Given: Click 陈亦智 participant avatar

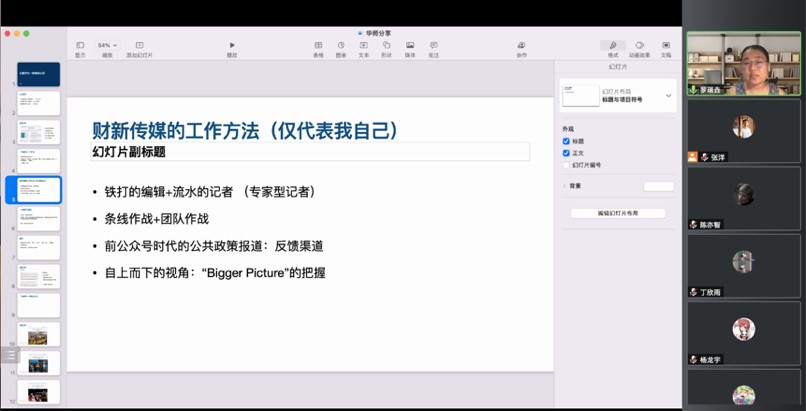Looking at the screenshot, I should coord(743,194).
